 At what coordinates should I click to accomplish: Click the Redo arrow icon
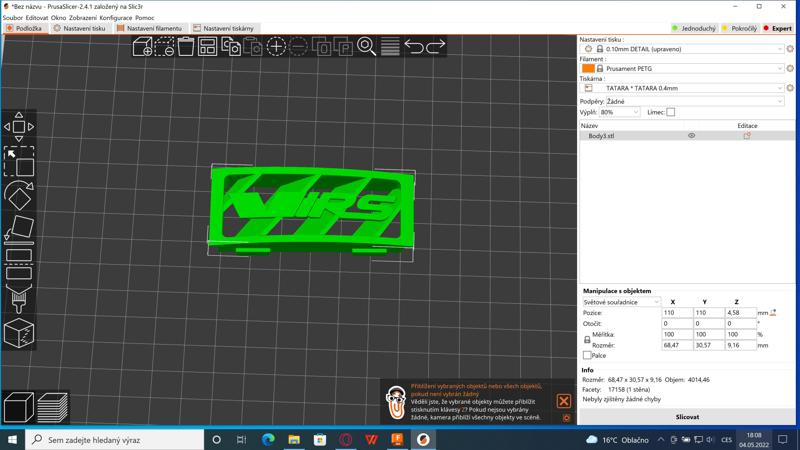[435, 46]
